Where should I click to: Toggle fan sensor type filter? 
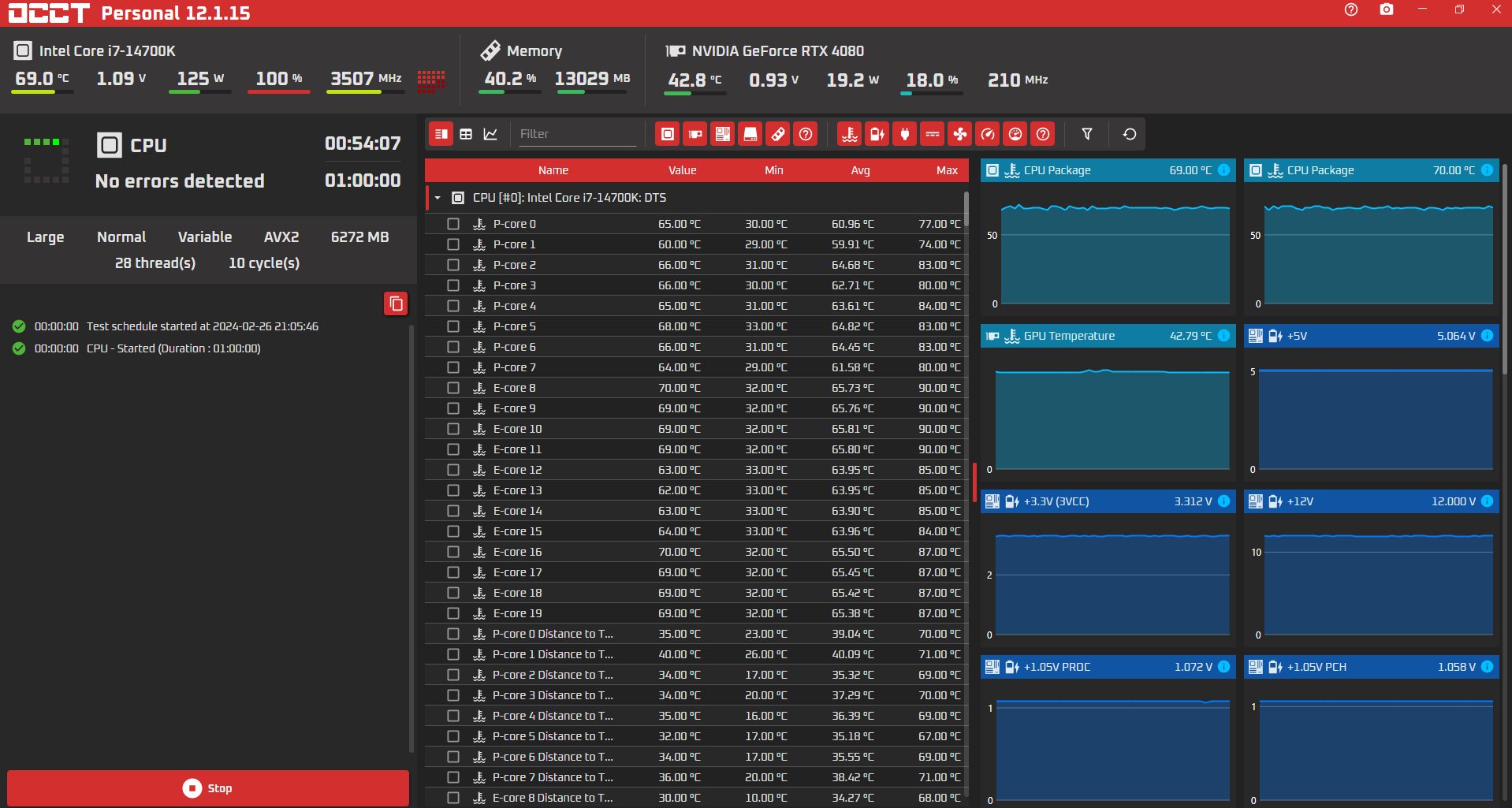point(960,134)
